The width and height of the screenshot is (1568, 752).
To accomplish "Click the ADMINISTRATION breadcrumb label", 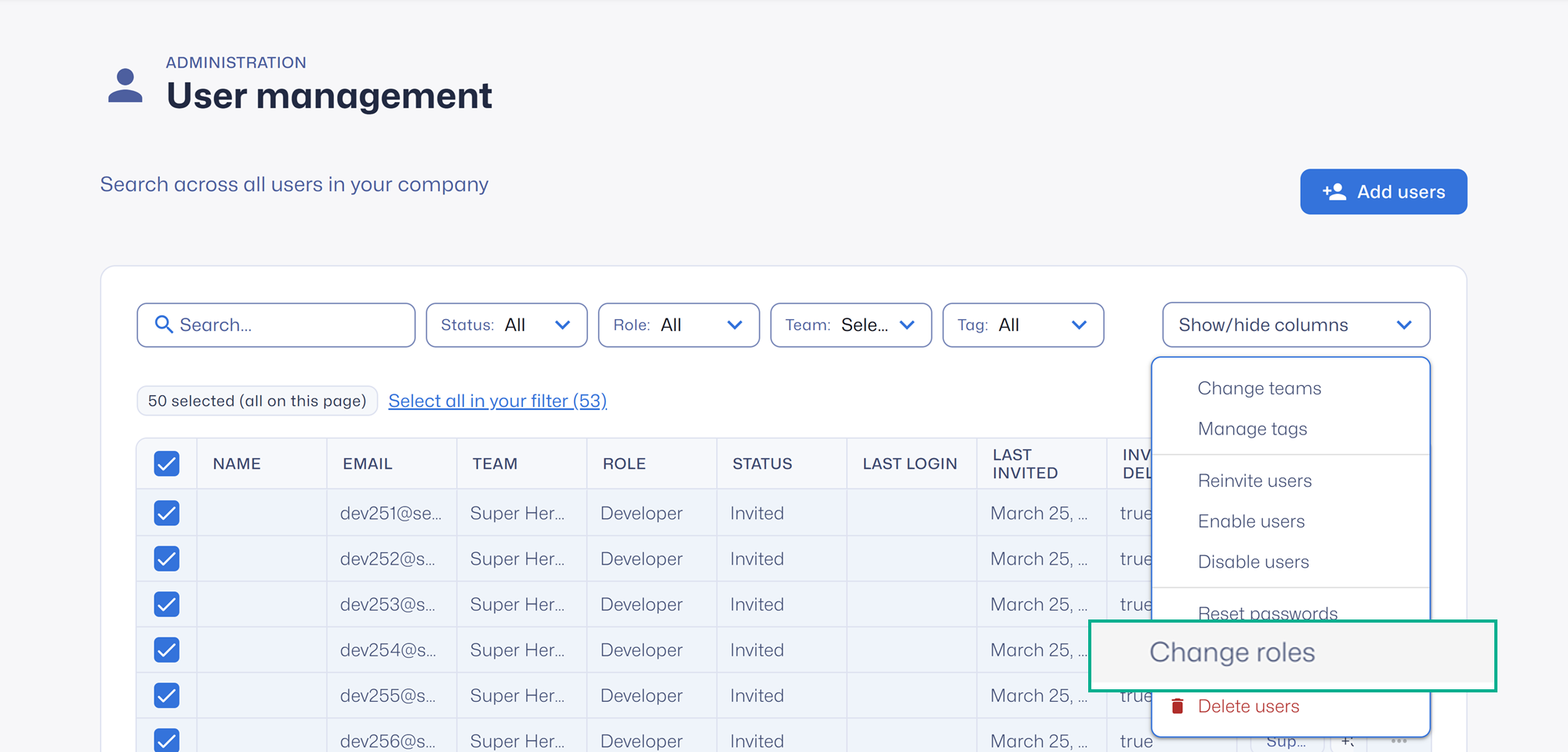I will point(236,62).
